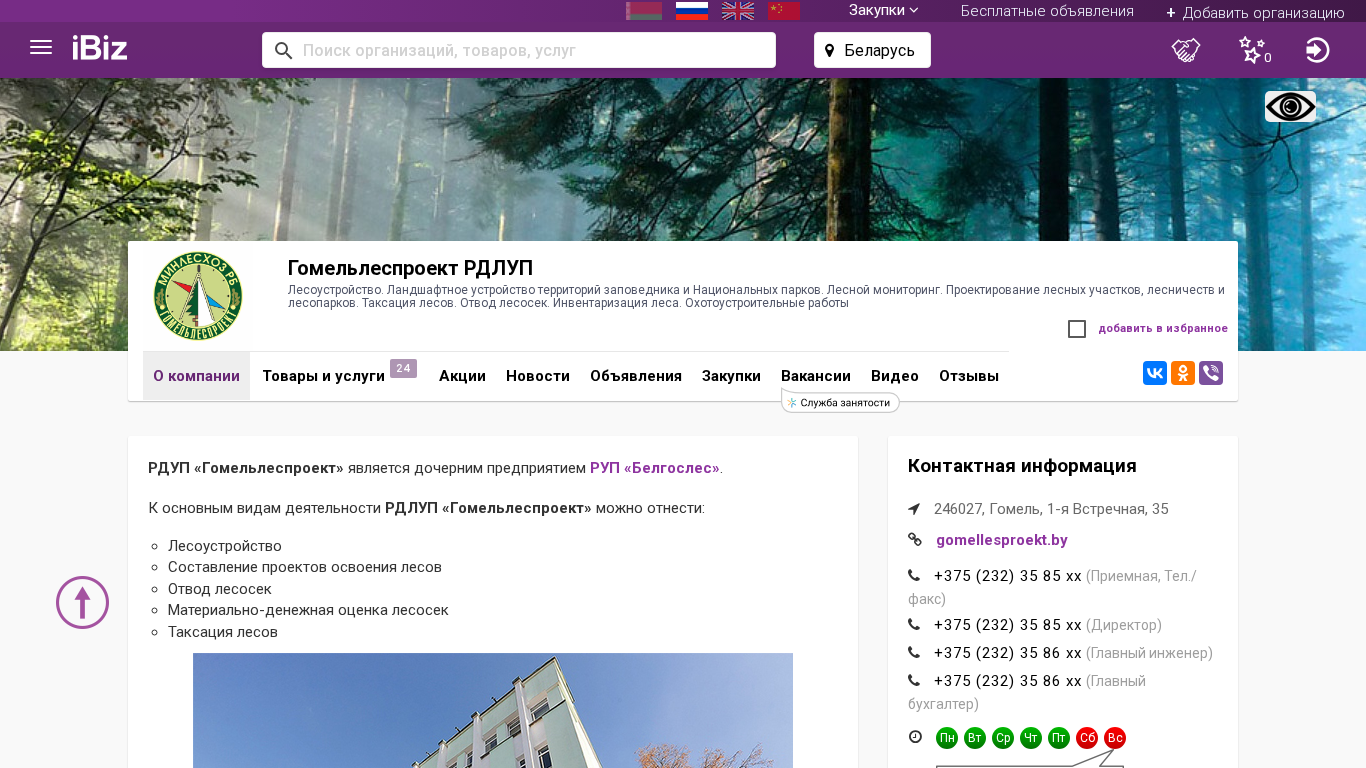The image size is (1366, 768).
Task: Click the scroll-to-top arrow button
Action: pyautogui.click(x=82, y=602)
